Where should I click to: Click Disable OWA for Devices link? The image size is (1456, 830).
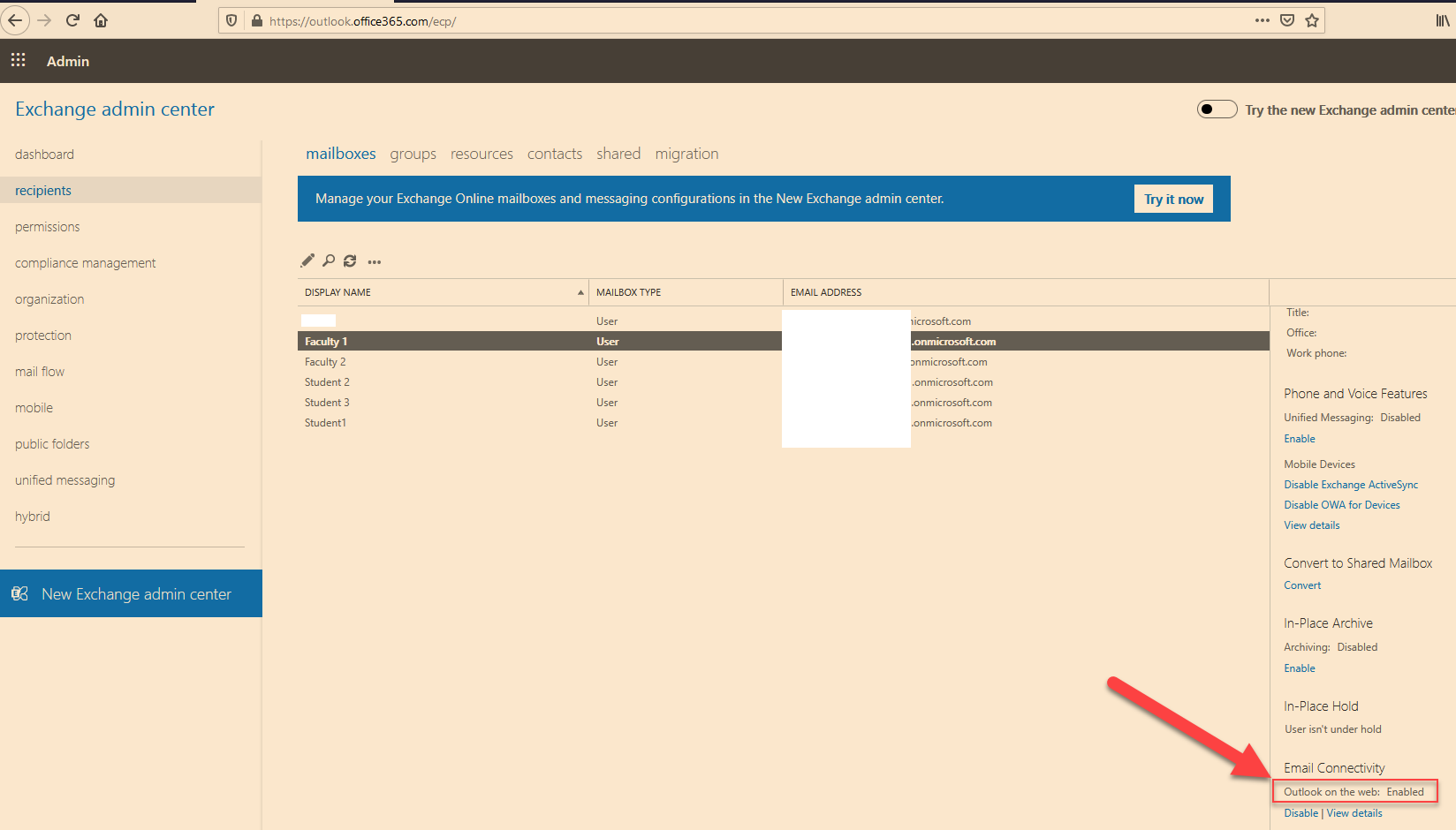pos(1341,505)
